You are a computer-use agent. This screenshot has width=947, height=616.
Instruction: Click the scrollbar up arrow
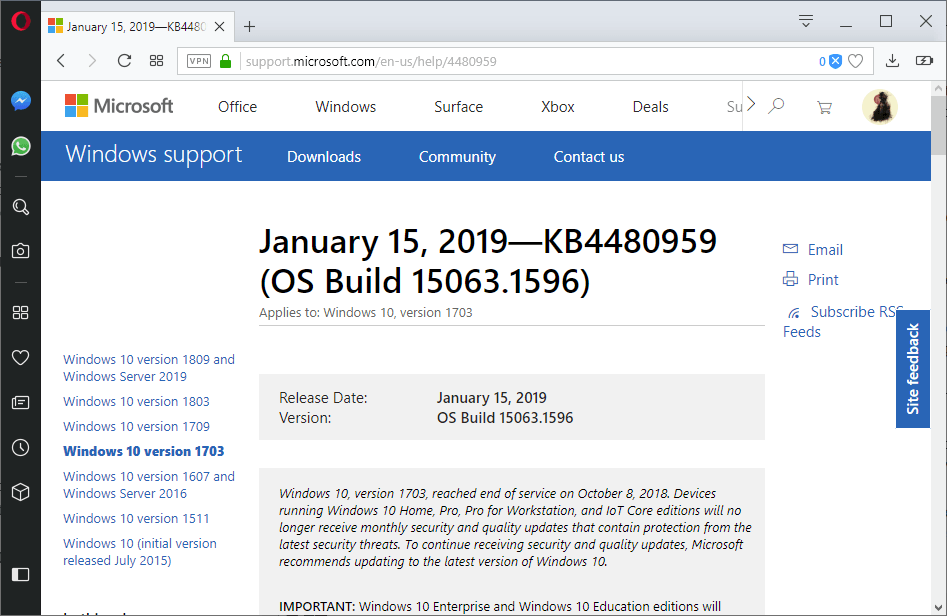tap(938, 88)
